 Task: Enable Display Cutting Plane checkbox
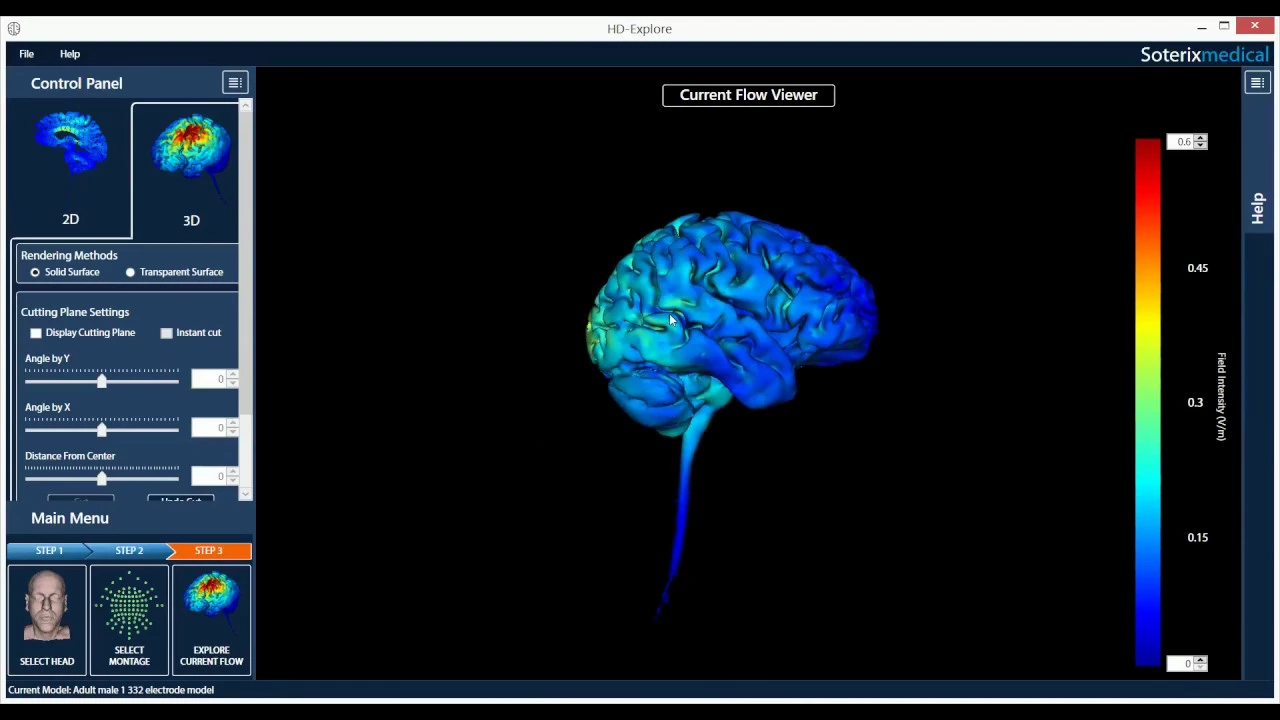point(36,333)
